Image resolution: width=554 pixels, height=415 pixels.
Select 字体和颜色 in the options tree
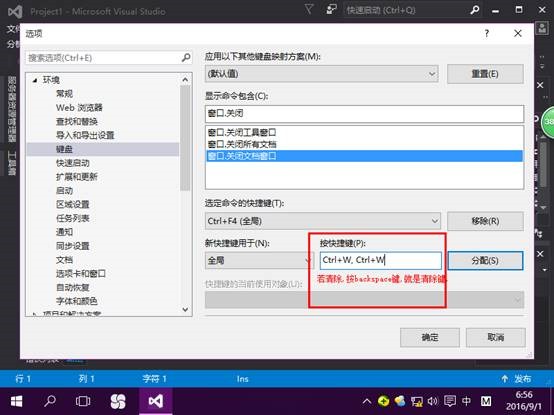(x=77, y=301)
